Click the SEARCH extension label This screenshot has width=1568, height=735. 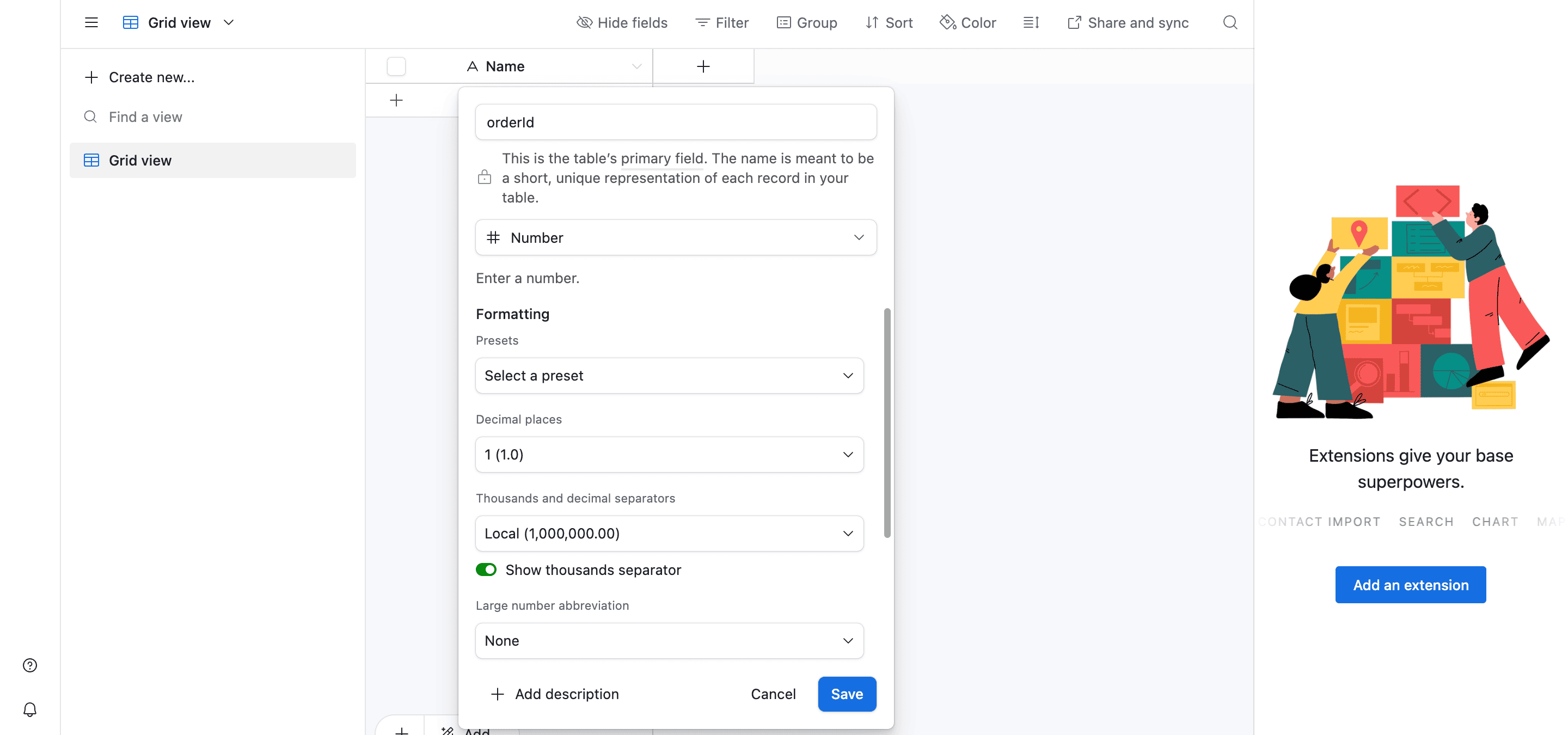(x=1426, y=522)
